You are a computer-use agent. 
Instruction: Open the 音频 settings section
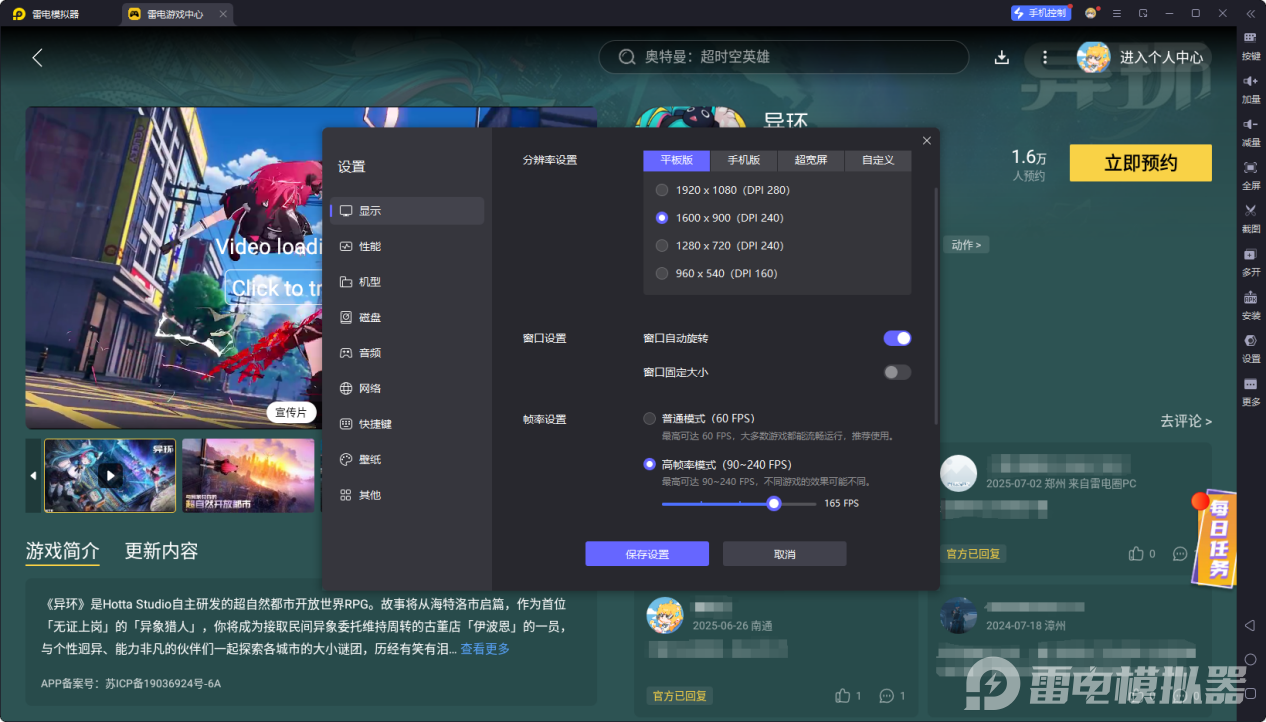click(370, 352)
